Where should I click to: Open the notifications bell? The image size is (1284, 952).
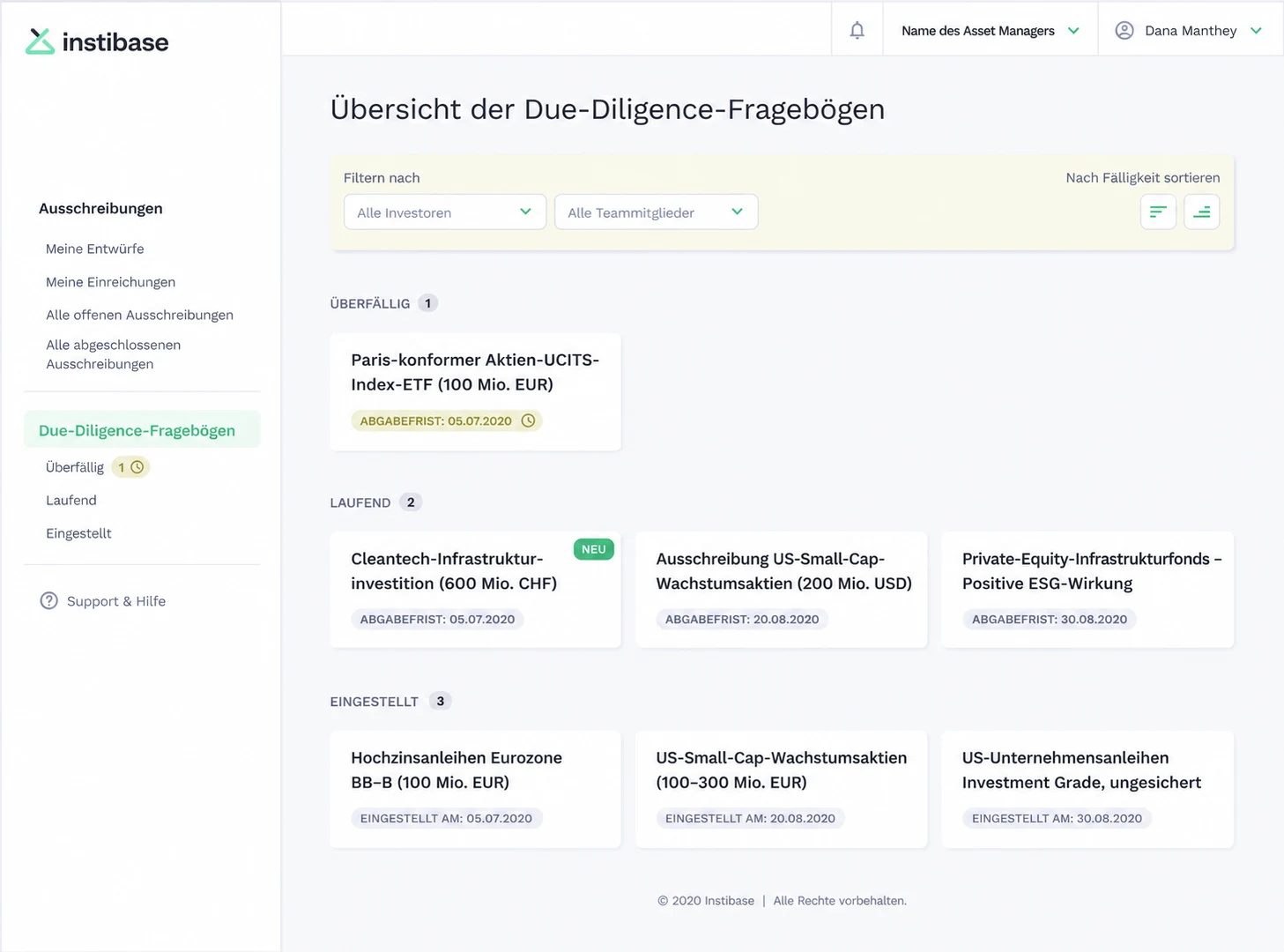857,31
